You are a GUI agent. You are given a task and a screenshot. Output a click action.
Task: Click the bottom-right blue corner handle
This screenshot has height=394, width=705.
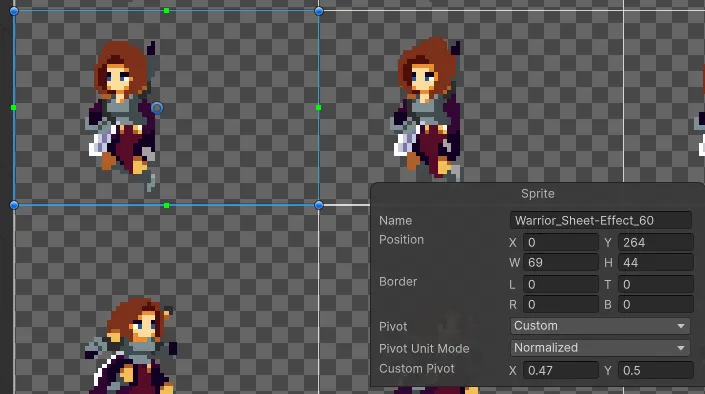pyautogui.click(x=319, y=205)
